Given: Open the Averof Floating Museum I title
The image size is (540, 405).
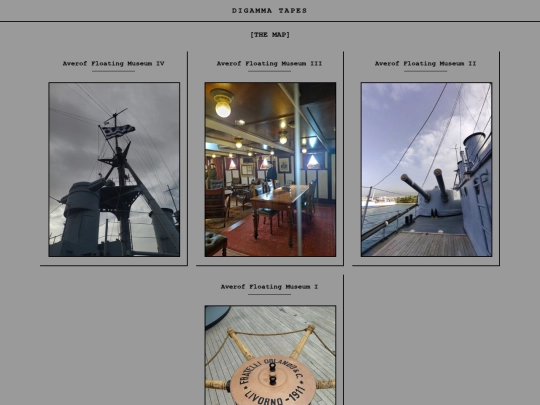Looking at the screenshot, I should click(269, 287).
